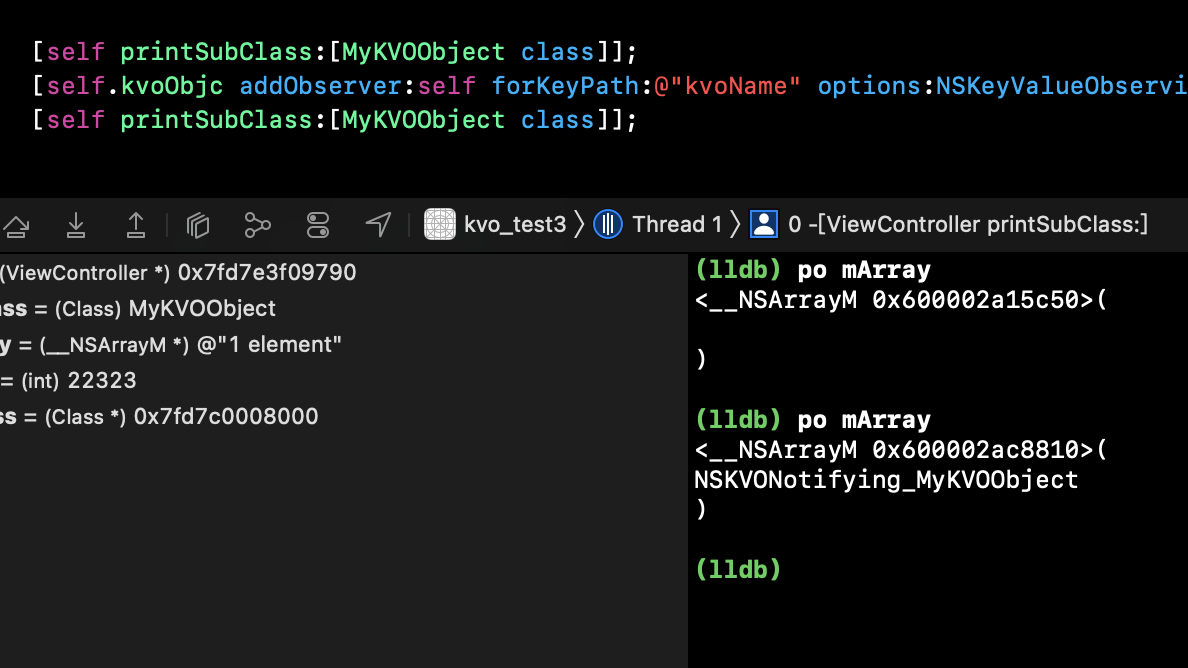Select the ViewController self variable row
This screenshot has width=1188, height=668.
tap(178, 272)
